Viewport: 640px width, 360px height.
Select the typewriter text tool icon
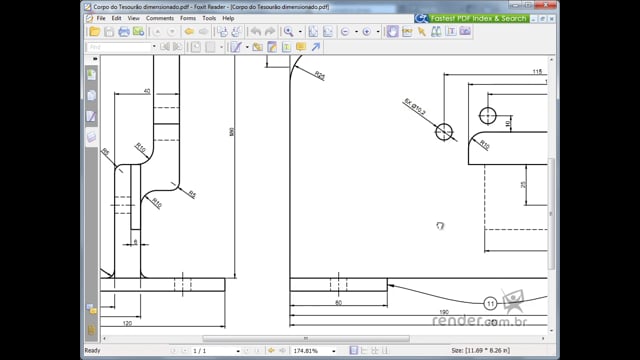(x=451, y=31)
